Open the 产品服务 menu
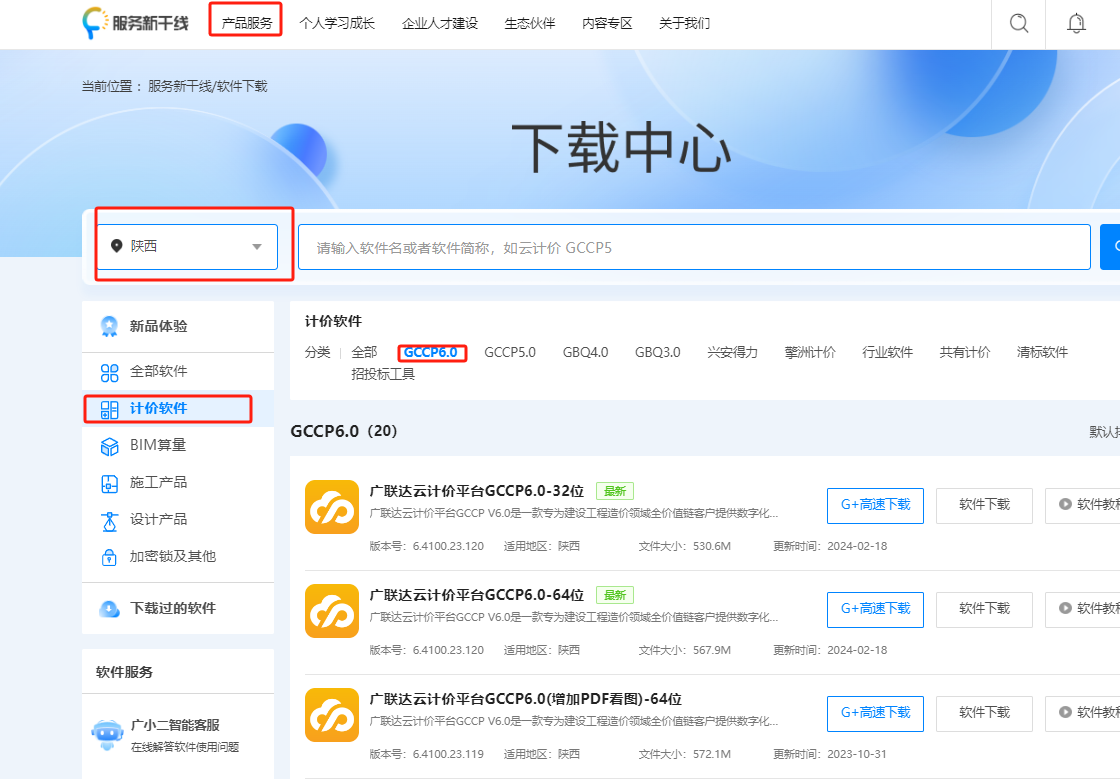This screenshot has height=779, width=1120. tap(246, 23)
